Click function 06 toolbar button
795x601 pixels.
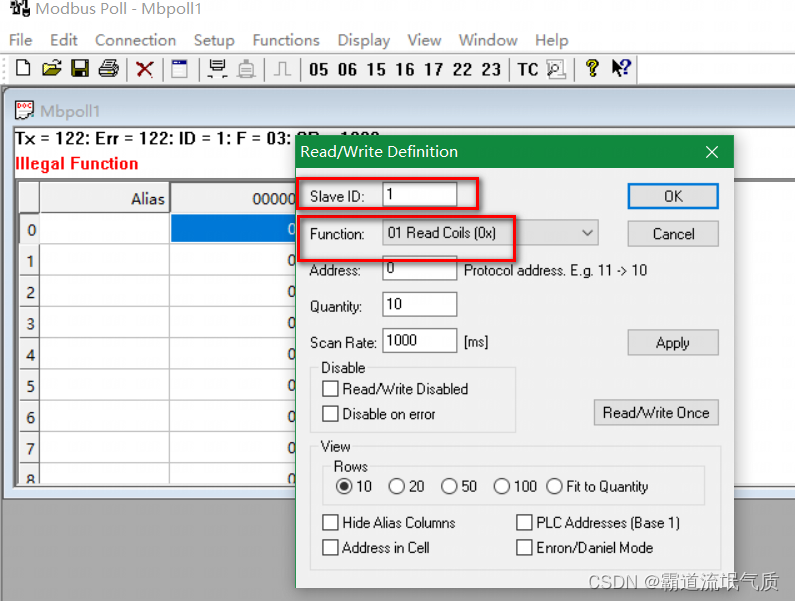[x=347, y=69]
